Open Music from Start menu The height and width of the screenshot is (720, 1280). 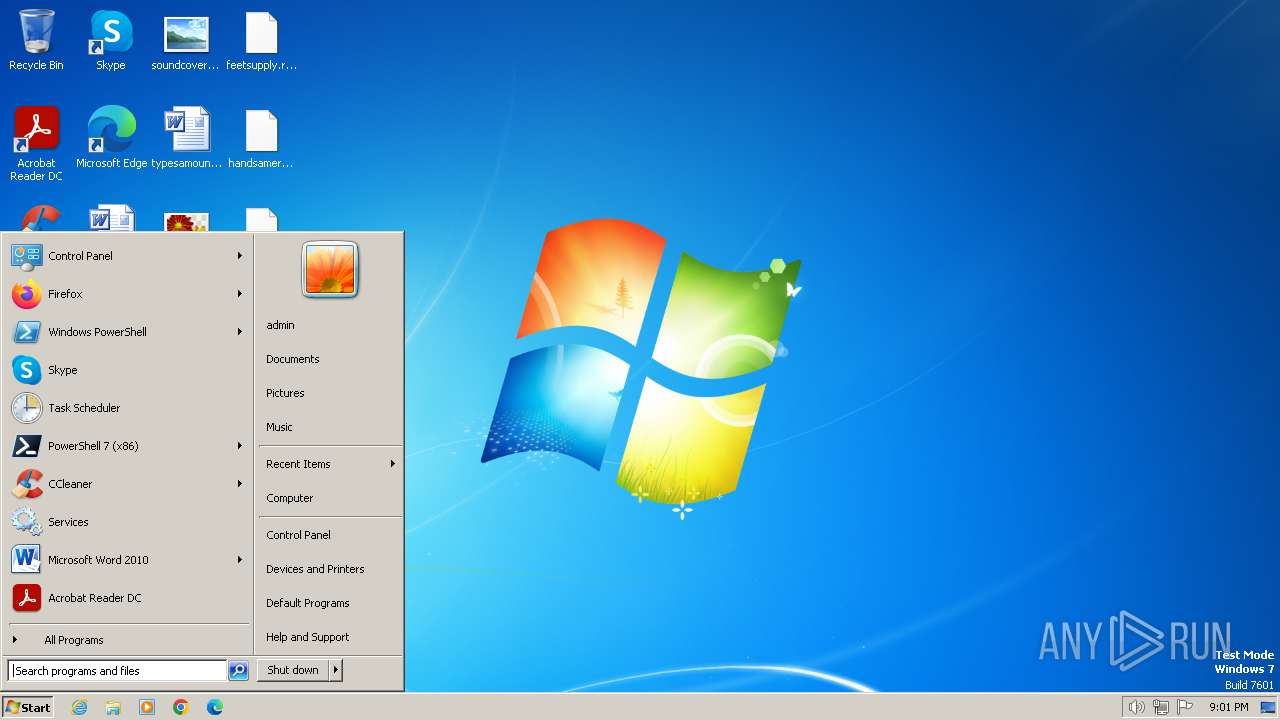[x=330, y=427]
